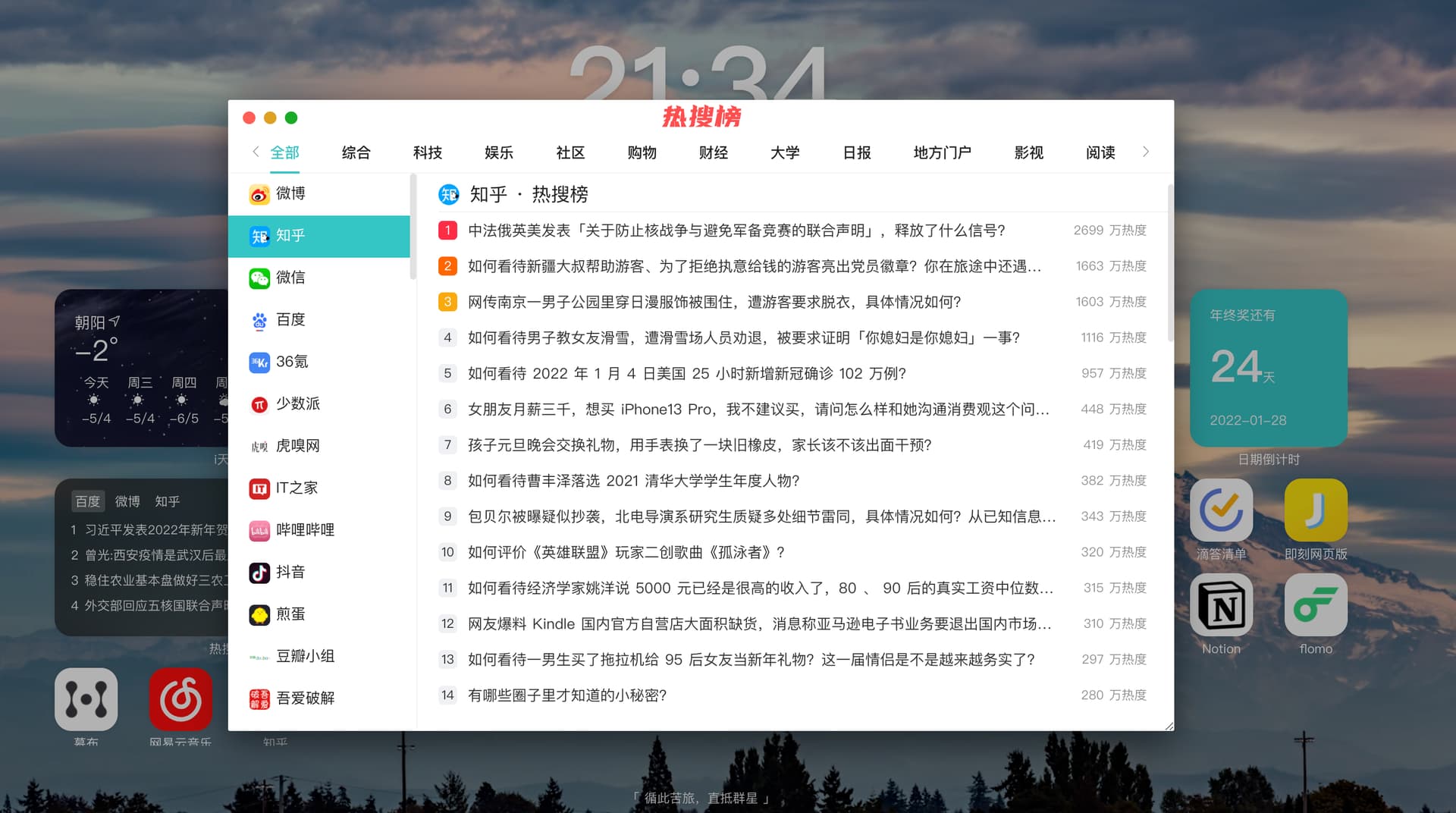Open the 滴答清单 app icon
Viewport: 1456px width, 813px height.
click(1220, 511)
